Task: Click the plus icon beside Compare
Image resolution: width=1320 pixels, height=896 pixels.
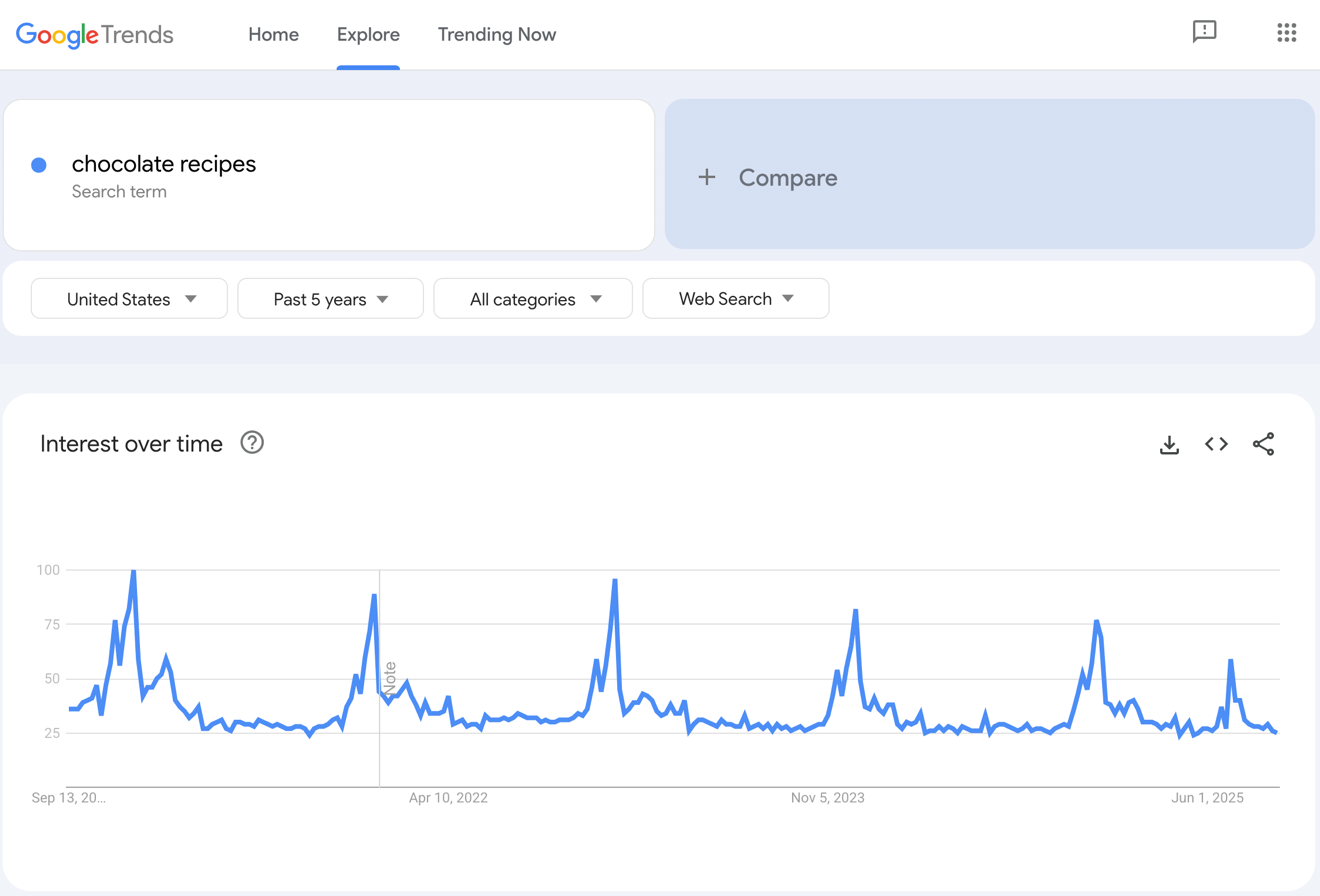Action: coord(707,178)
